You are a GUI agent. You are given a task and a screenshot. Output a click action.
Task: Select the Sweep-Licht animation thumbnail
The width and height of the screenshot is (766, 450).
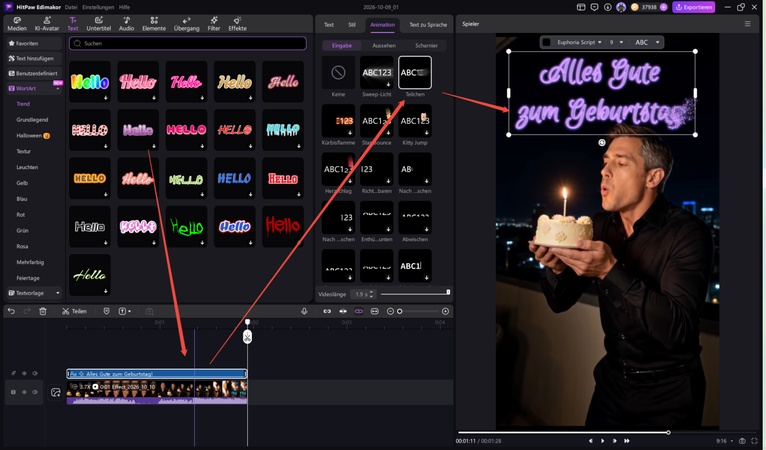(377, 72)
